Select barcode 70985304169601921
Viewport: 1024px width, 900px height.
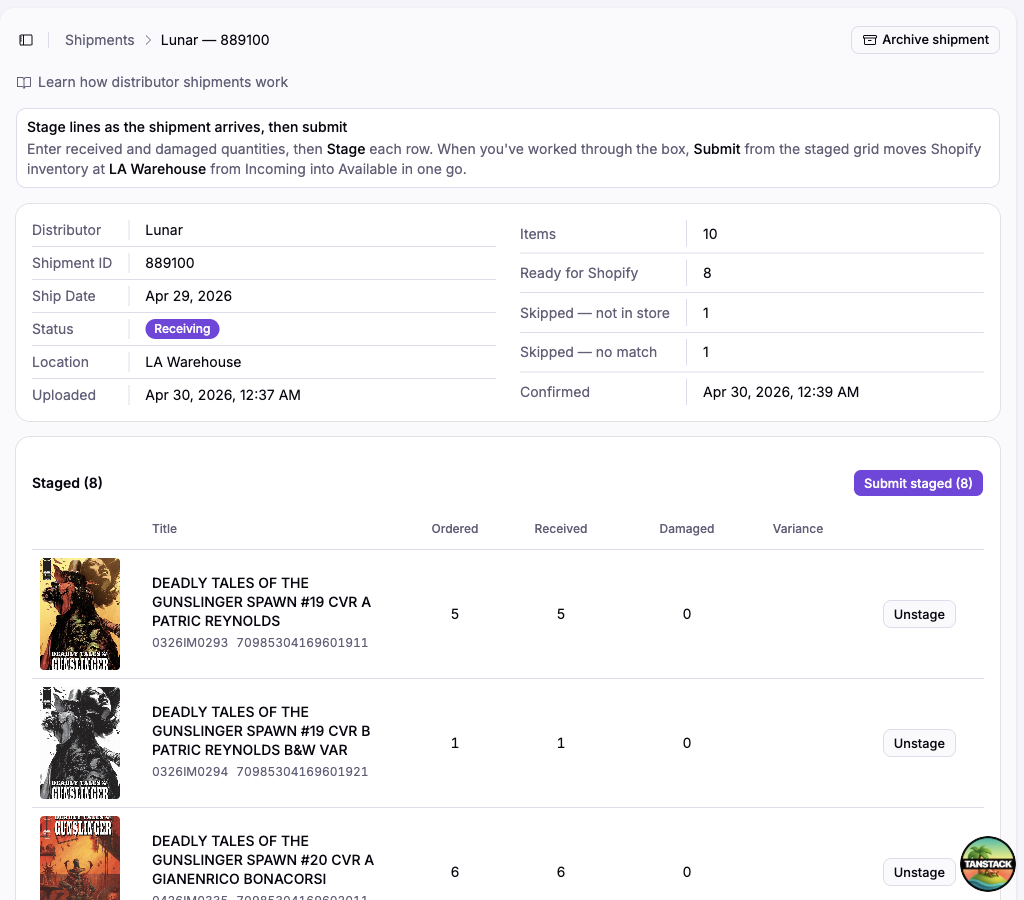pos(302,771)
